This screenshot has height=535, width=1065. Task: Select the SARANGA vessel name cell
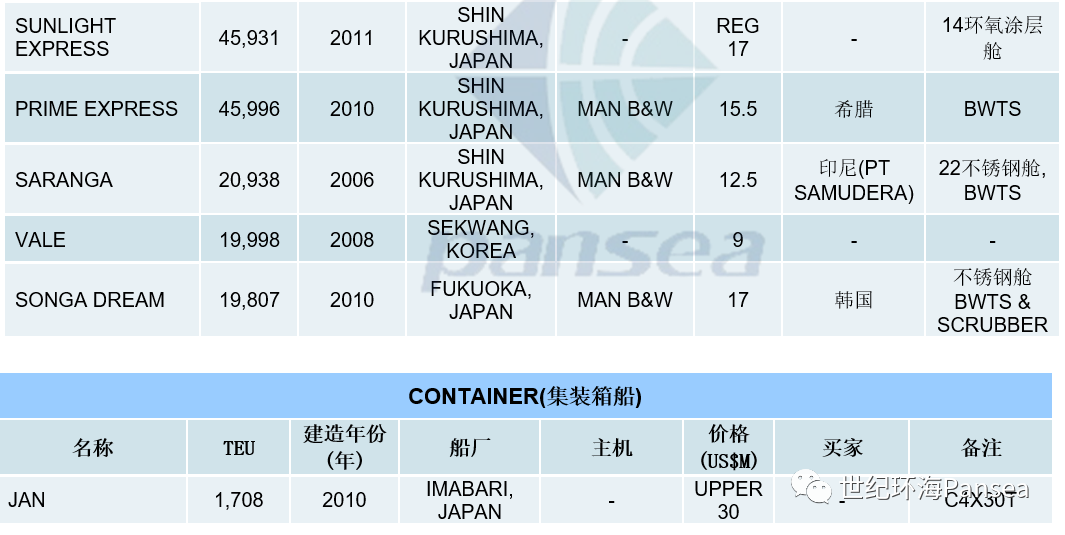102,180
